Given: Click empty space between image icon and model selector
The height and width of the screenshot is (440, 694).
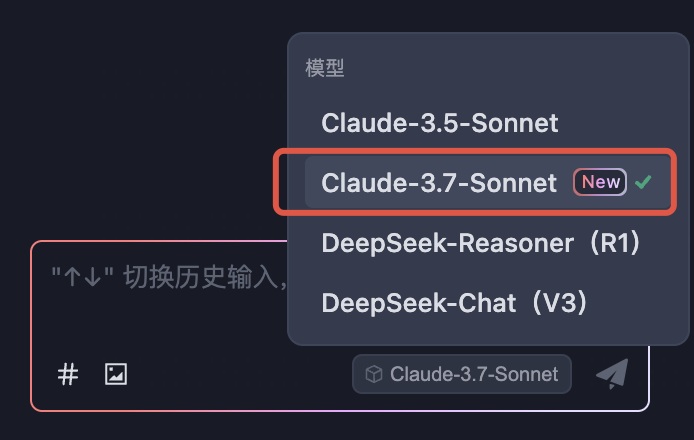Looking at the screenshot, I should point(240,374).
